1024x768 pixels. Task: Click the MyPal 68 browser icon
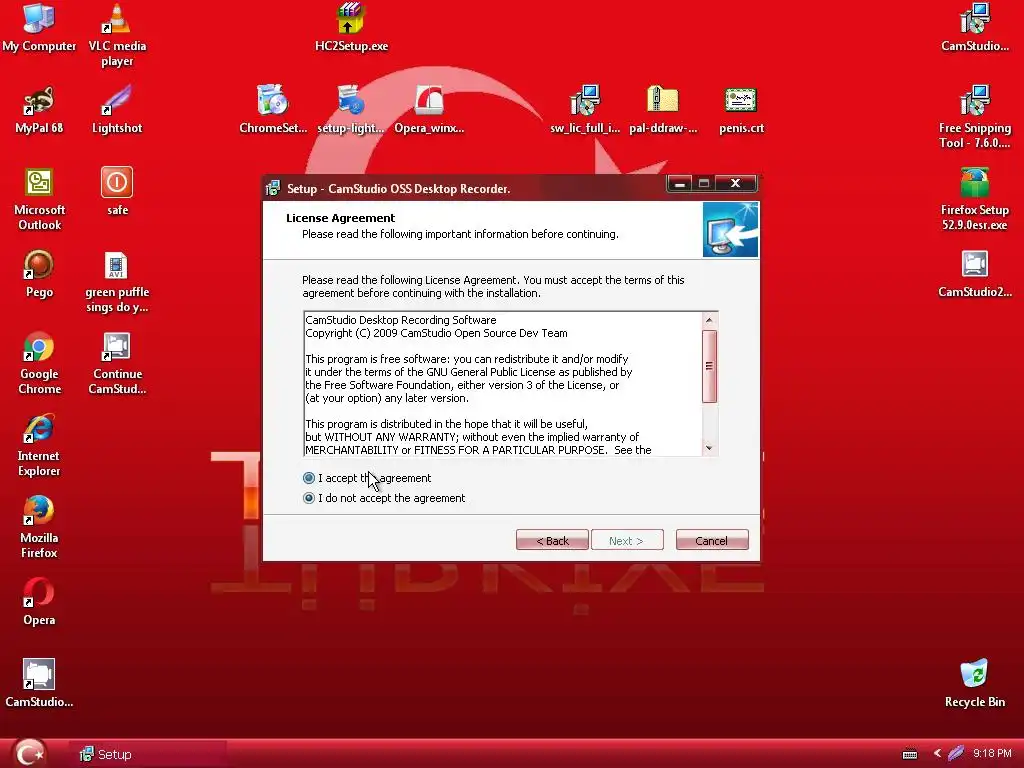(x=39, y=109)
